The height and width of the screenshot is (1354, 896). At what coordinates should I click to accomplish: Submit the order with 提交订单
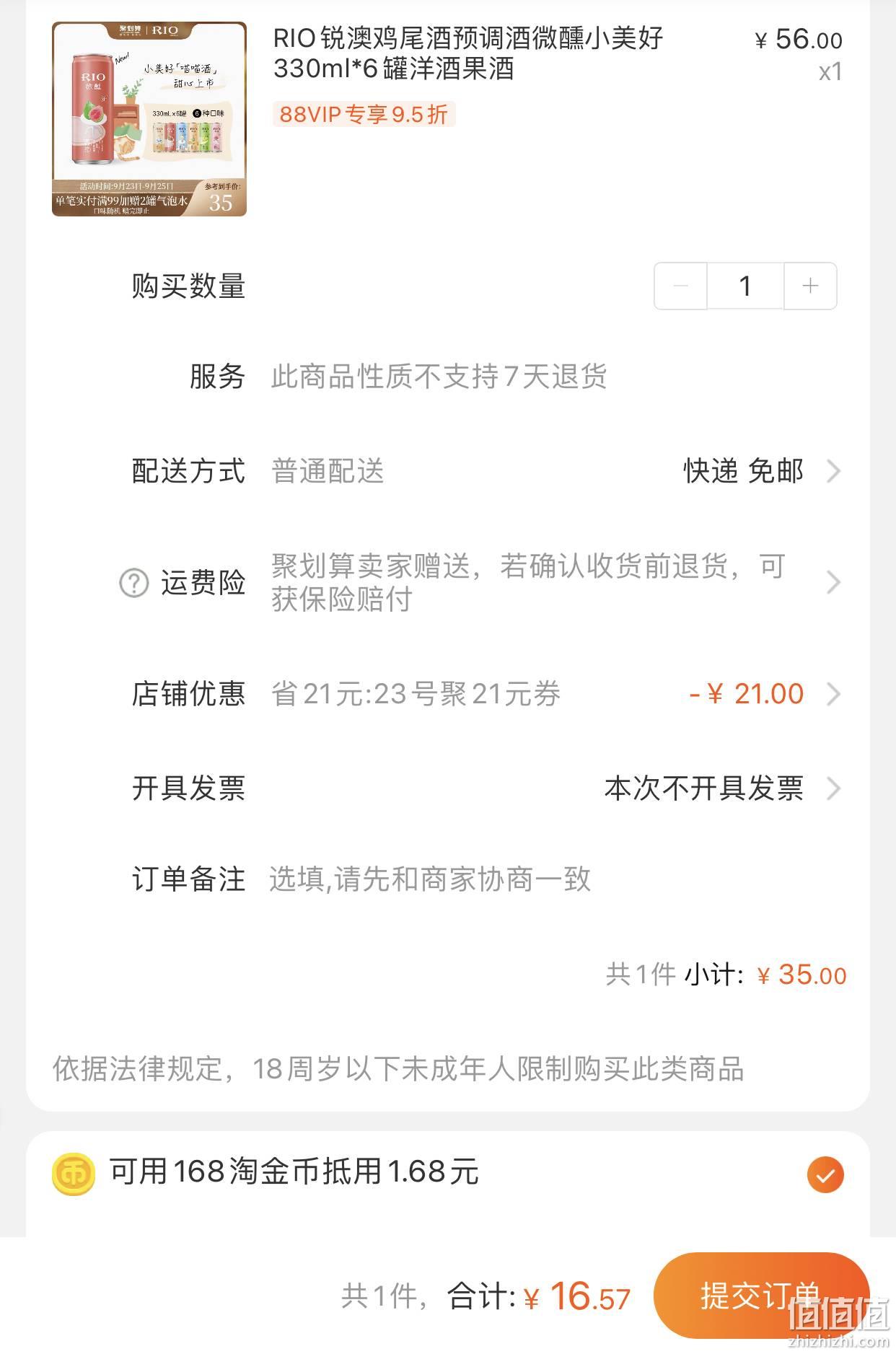(x=761, y=1296)
